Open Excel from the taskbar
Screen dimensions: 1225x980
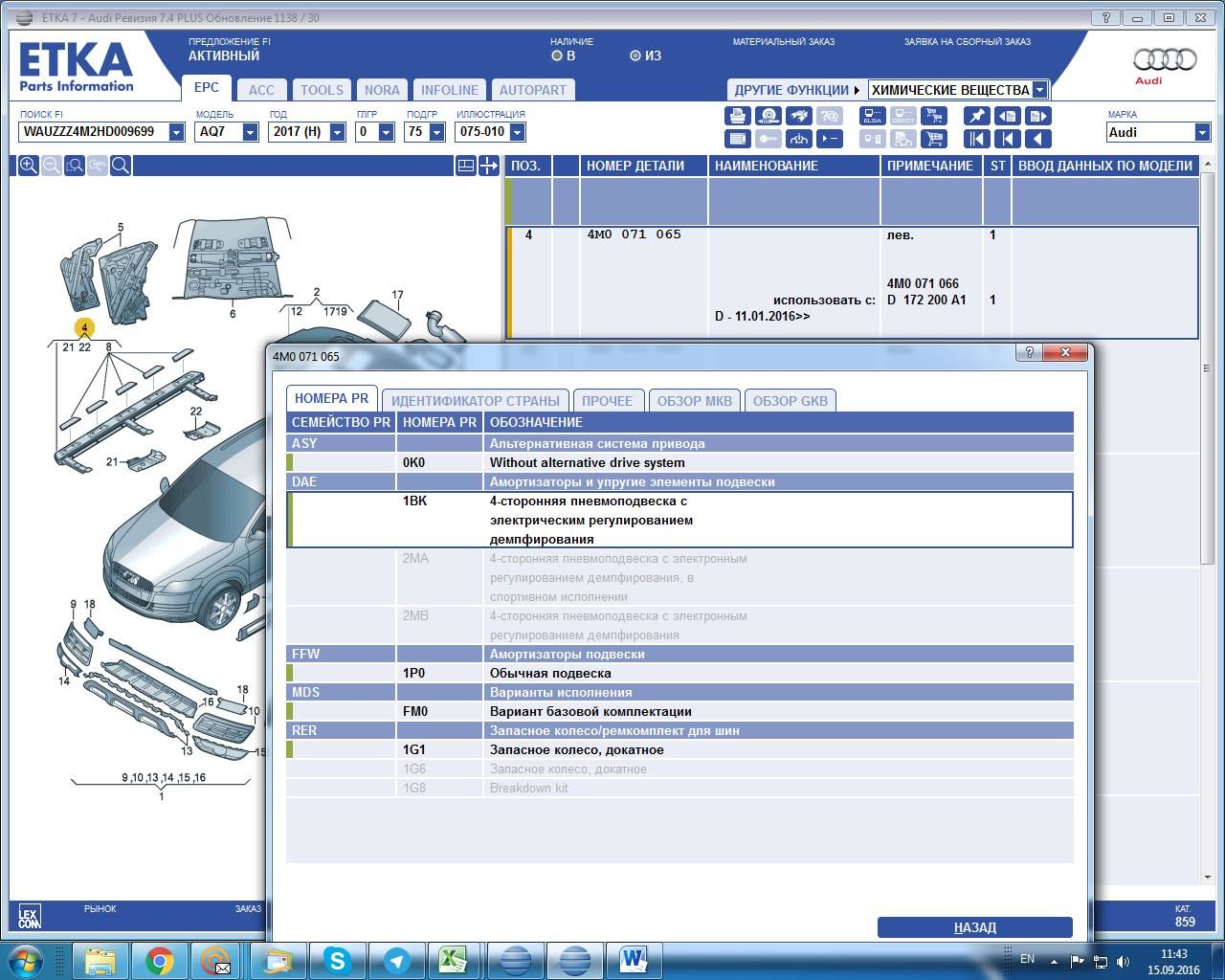click(x=454, y=960)
